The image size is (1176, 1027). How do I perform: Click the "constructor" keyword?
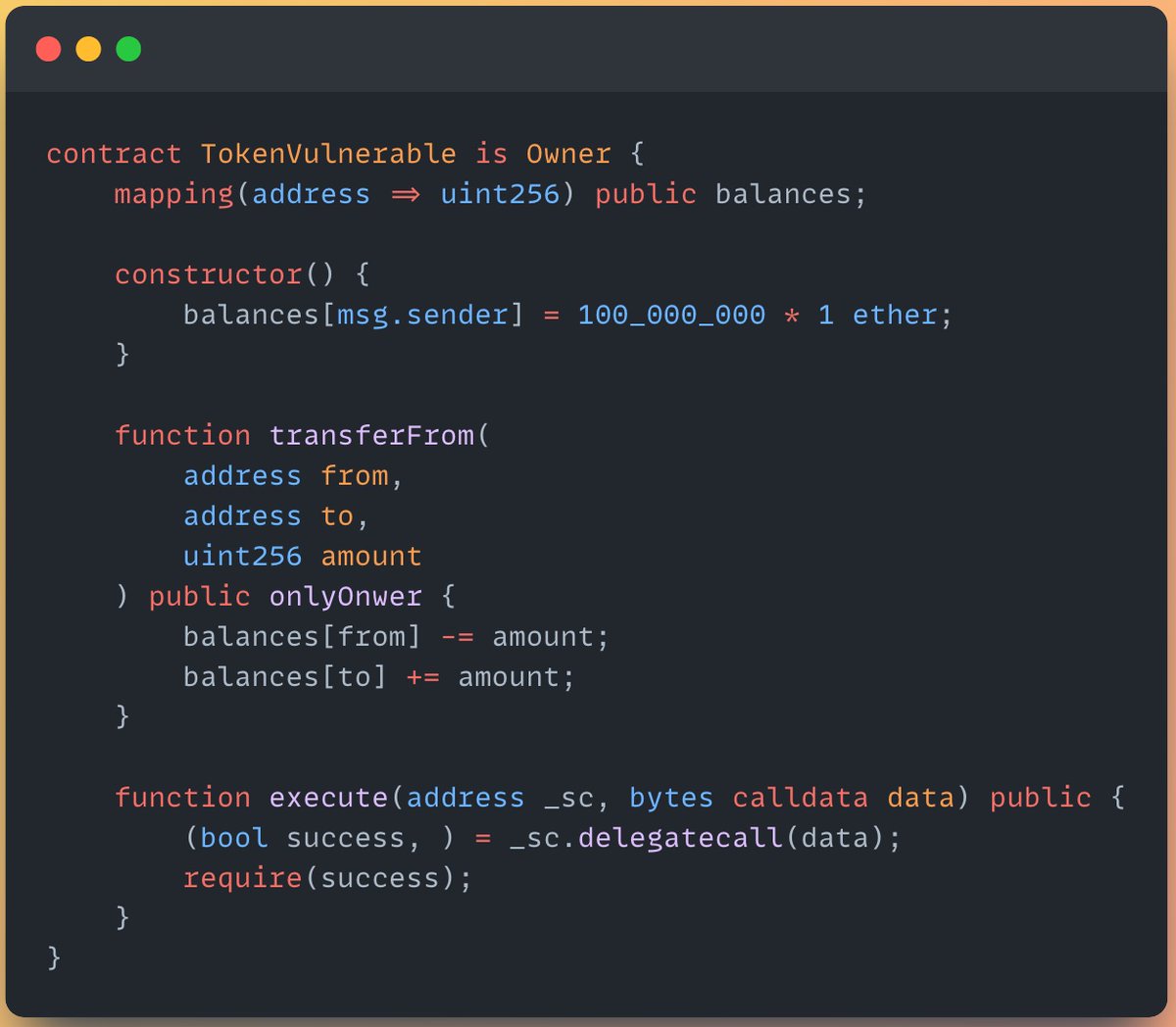tap(208, 274)
